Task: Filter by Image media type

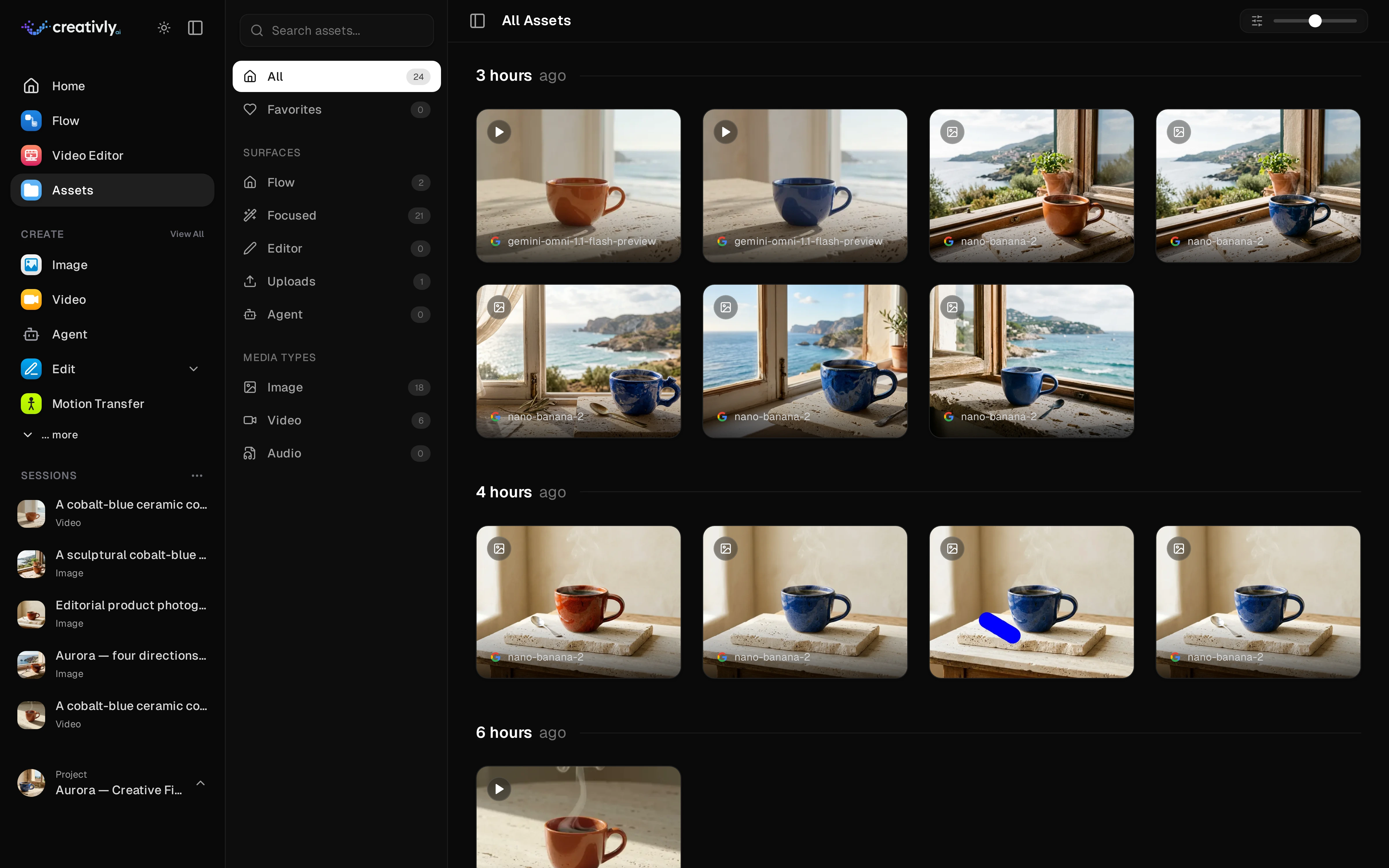Action: (x=337, y=387)
